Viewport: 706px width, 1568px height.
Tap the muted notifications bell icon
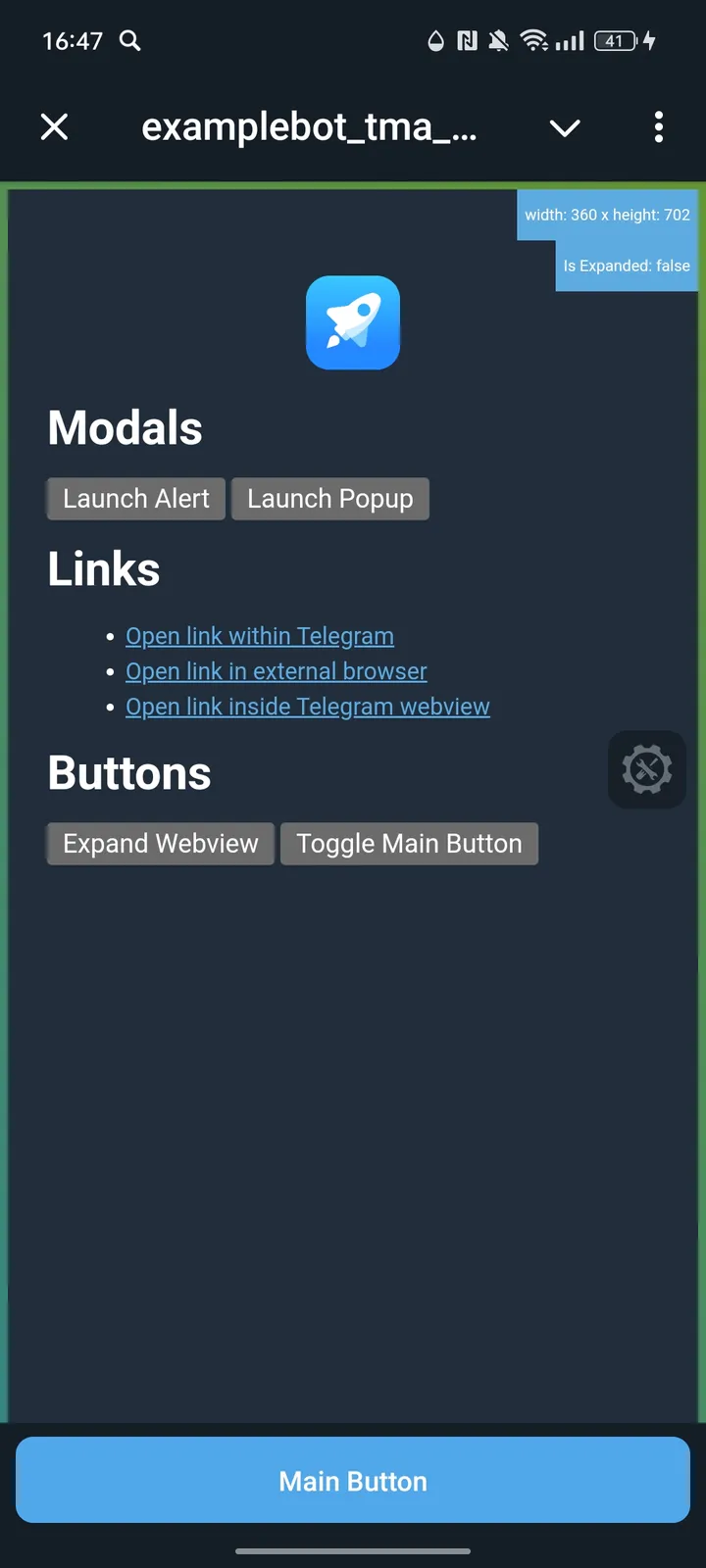(499, 40)
